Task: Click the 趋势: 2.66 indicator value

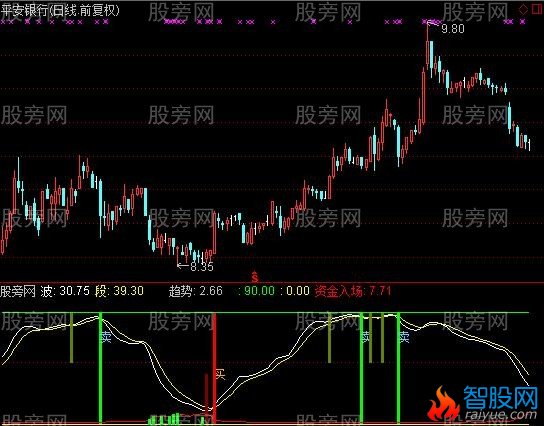Action: point(196,291)
